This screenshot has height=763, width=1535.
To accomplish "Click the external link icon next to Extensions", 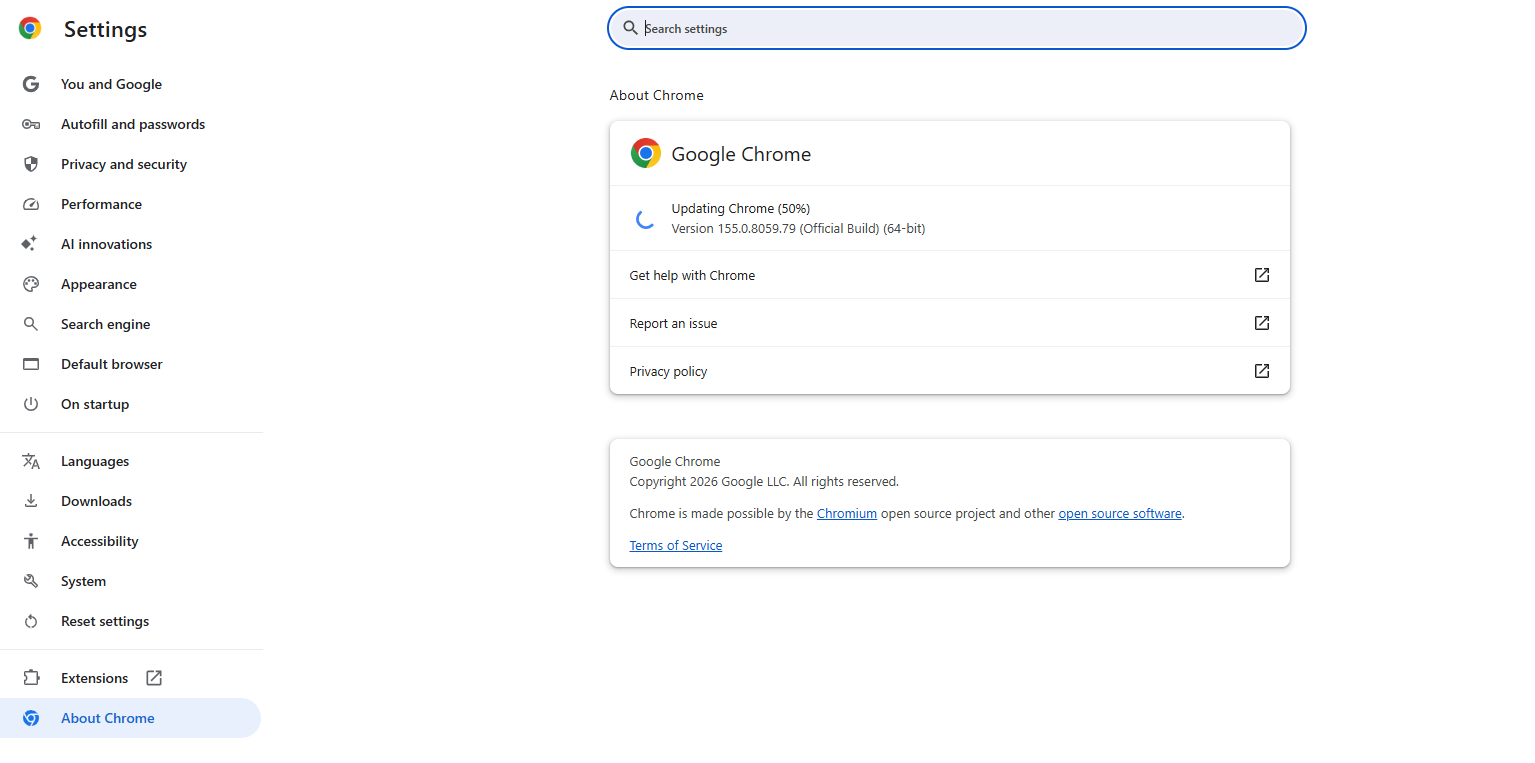I will coord(154,678).
